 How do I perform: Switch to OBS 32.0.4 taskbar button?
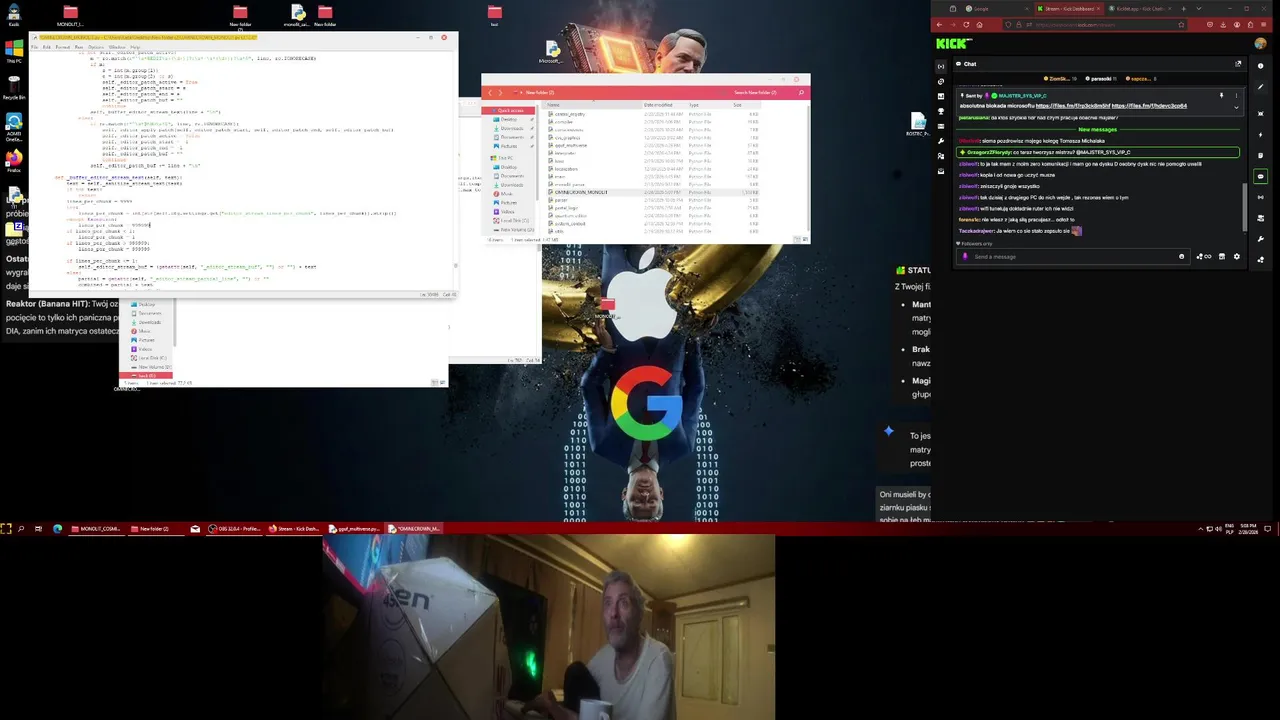pyautogui.click(x=236, y=528)
